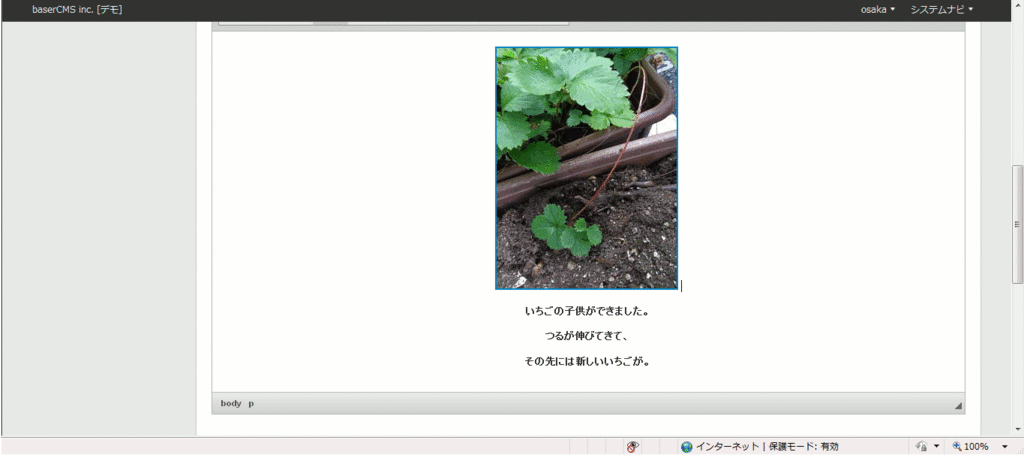Screen dimensions: 1024x455
Task: Click the text いちごの子供ができました。
Action: tap(586, 311)
